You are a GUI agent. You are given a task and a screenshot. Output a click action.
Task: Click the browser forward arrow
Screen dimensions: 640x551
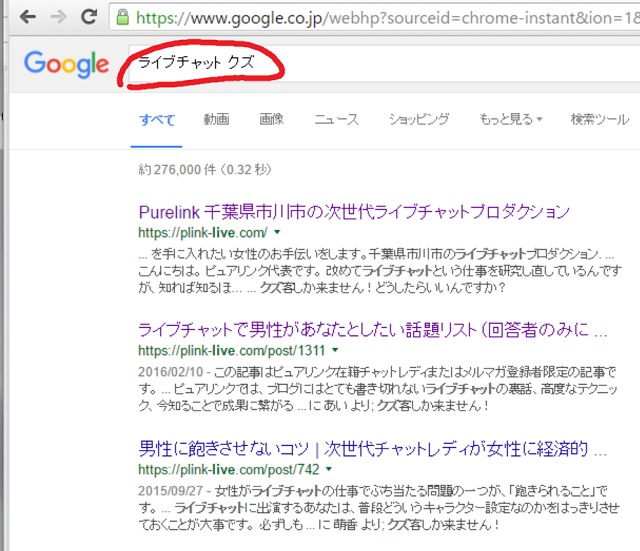point(58,17)
